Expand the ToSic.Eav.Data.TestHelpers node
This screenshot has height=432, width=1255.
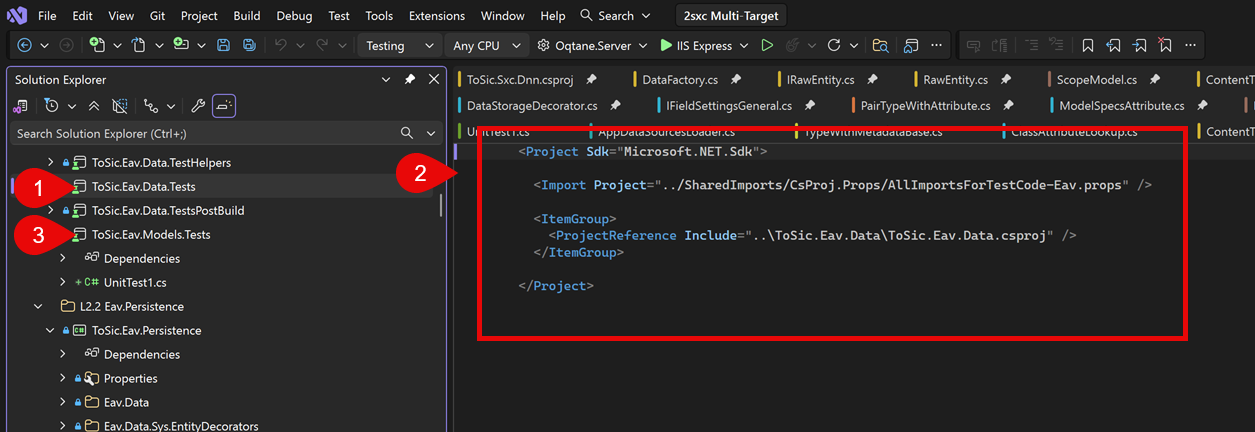click(x=51, y=162)
